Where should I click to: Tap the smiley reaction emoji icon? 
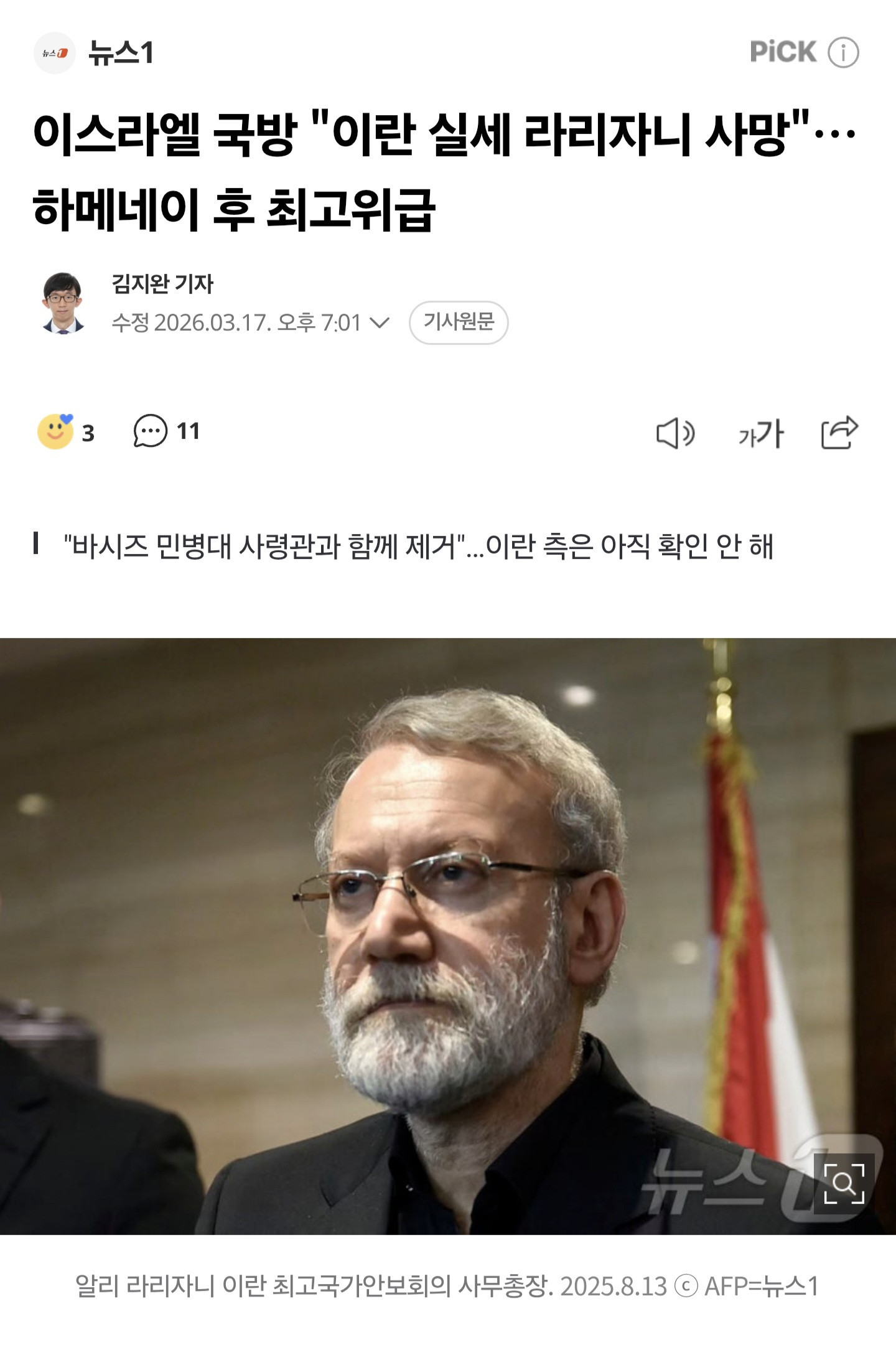point(55,431)
